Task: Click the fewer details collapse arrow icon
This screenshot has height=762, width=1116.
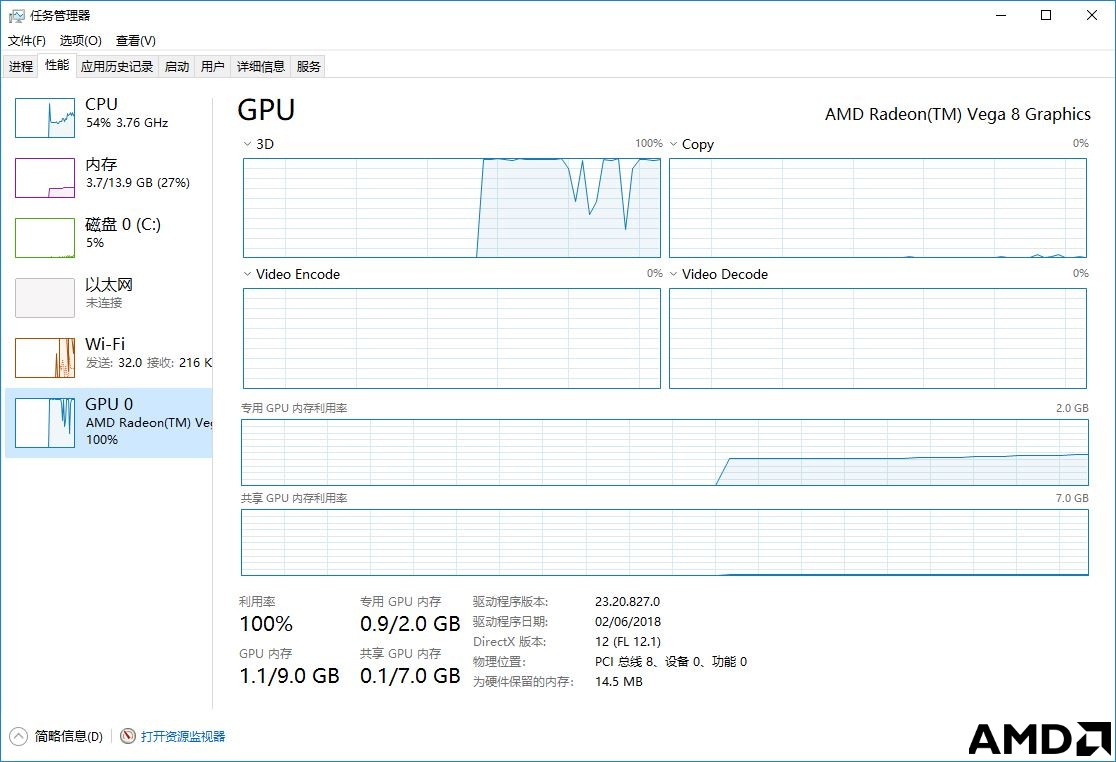Action: pos(19,736)
